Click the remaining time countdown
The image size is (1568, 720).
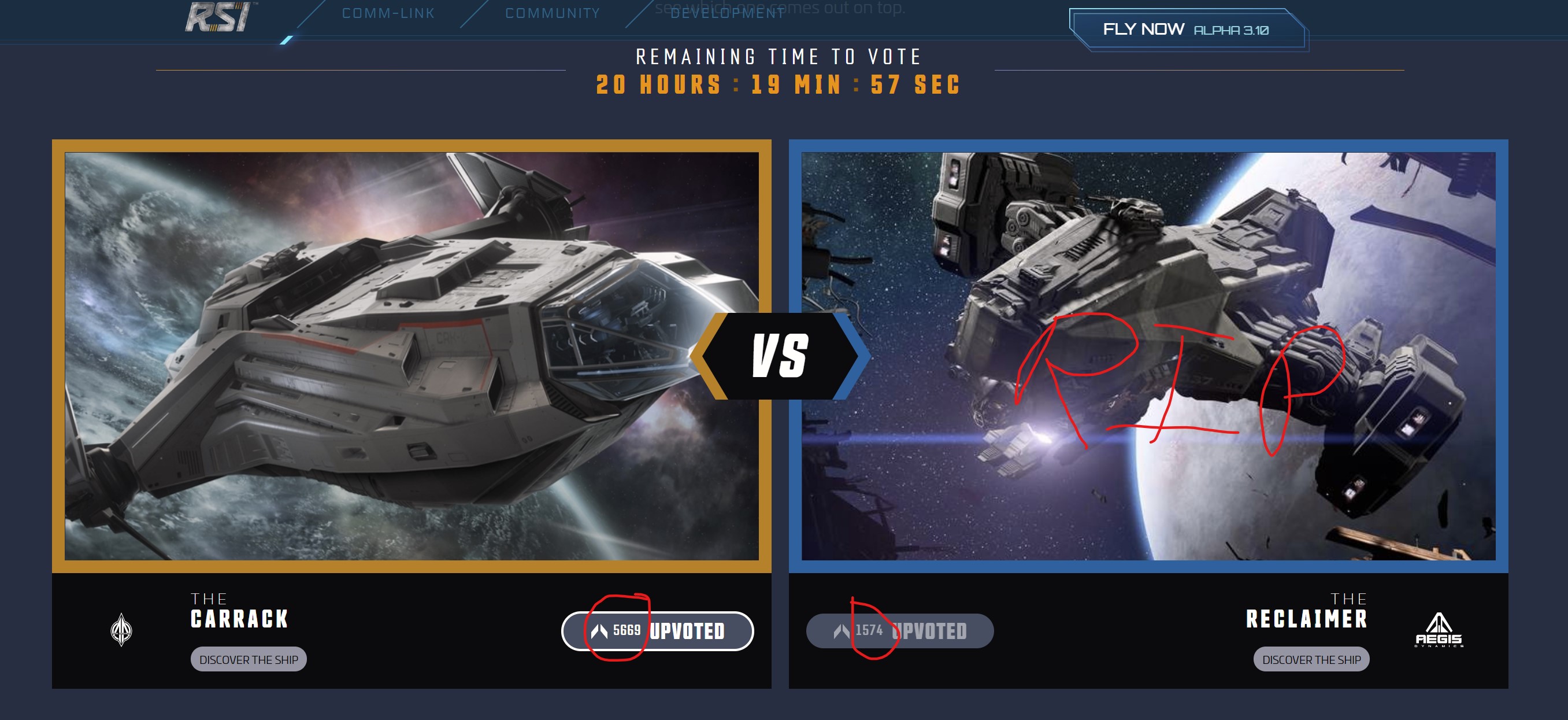[779, 84]
